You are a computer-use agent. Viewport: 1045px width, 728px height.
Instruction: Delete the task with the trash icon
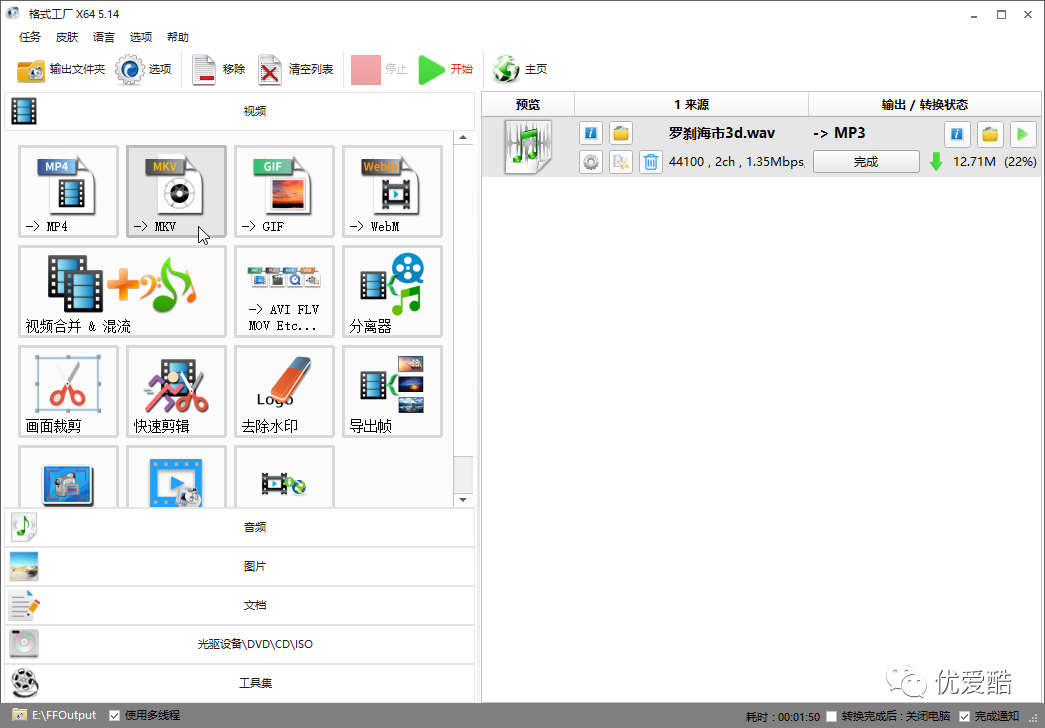coord(651,162)
